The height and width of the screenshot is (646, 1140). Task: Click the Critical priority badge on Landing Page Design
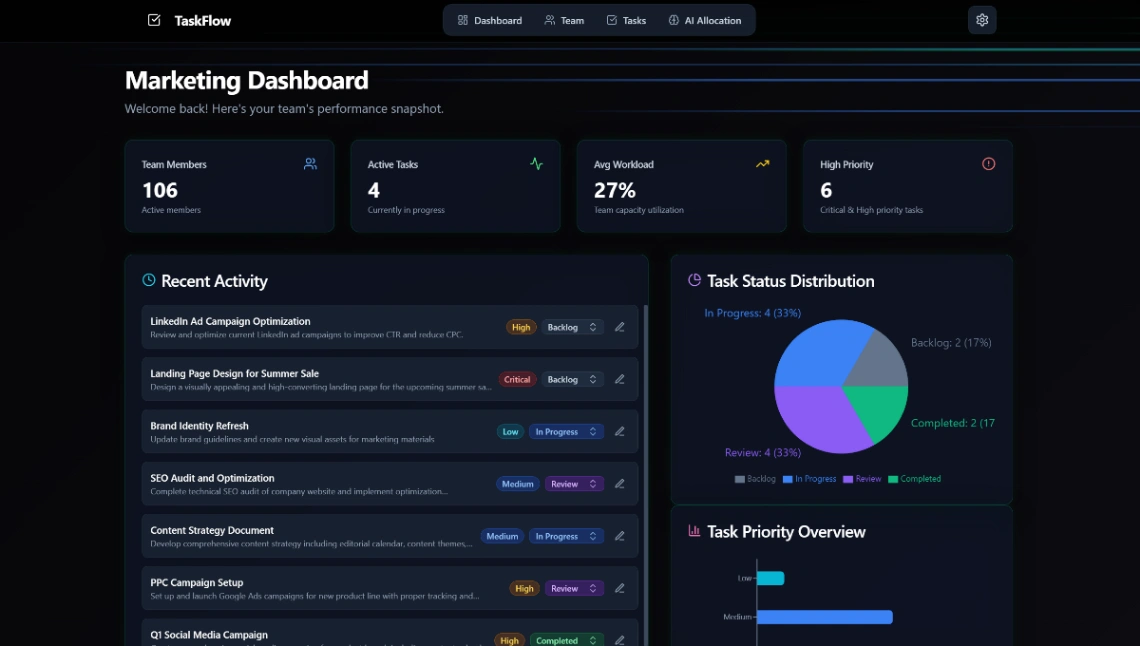(x=517, y=379)
